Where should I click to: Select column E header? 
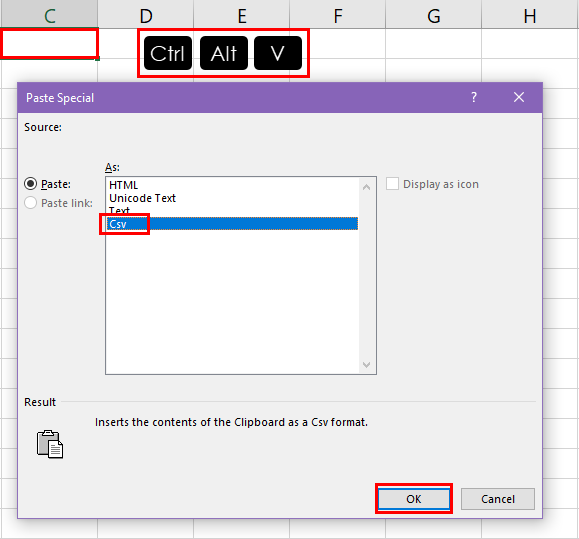point(241,15)
